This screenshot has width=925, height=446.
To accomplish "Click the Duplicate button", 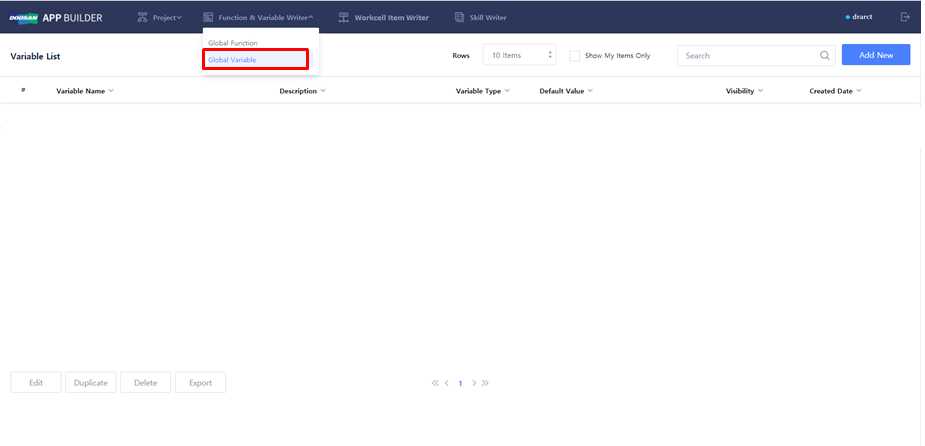I will coord(91,383).
